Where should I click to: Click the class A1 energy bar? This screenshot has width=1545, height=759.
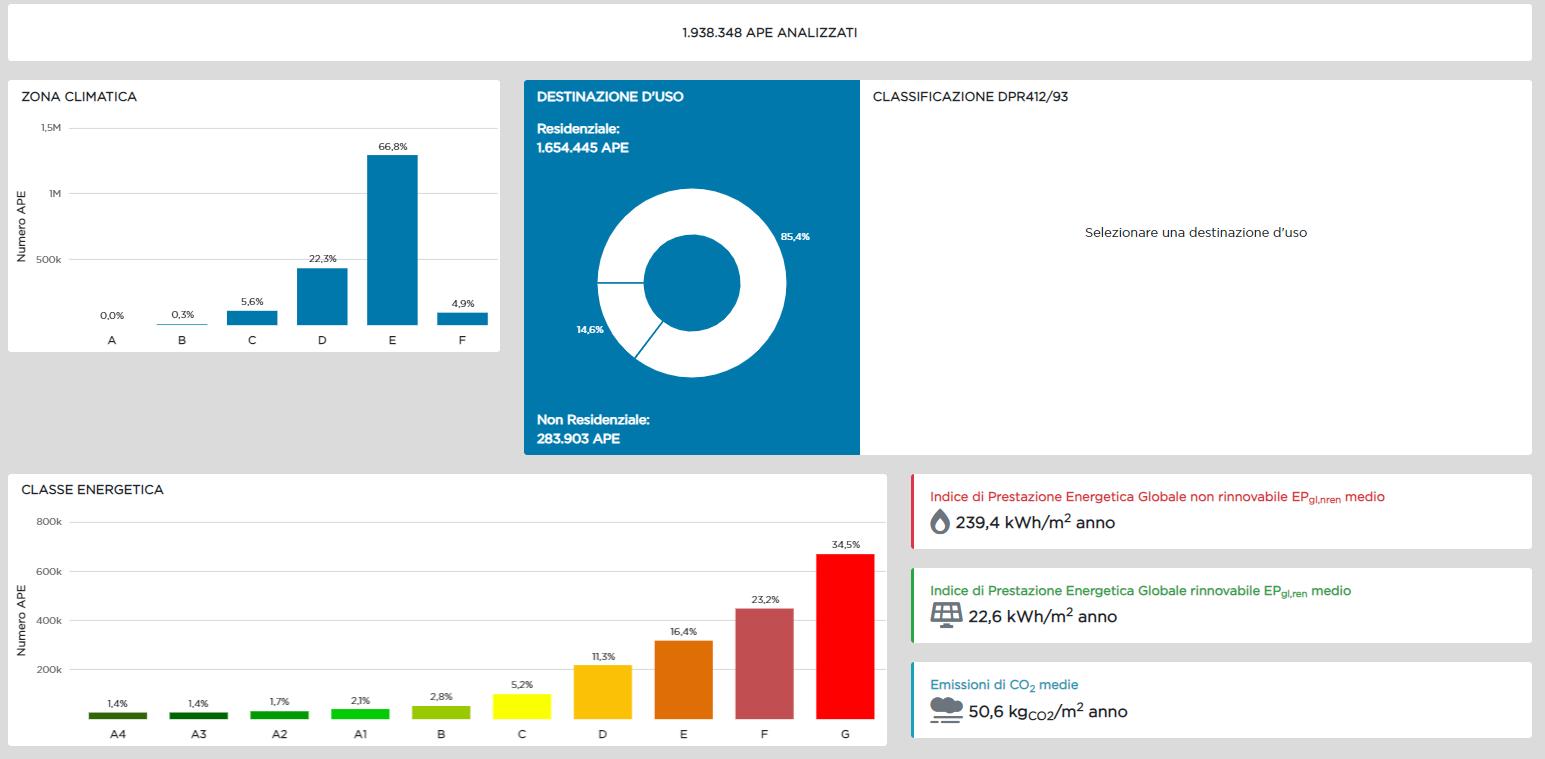pyautogui.click(x=360, y=714)
